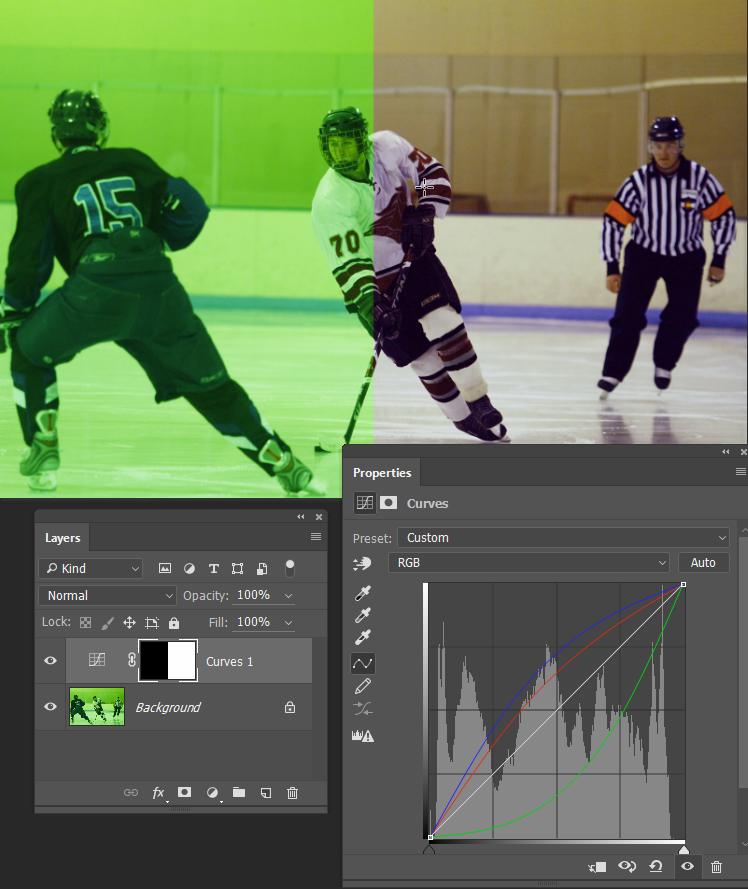
Task: Add a layer mask from Layers panel
Action: coord(184,792)
